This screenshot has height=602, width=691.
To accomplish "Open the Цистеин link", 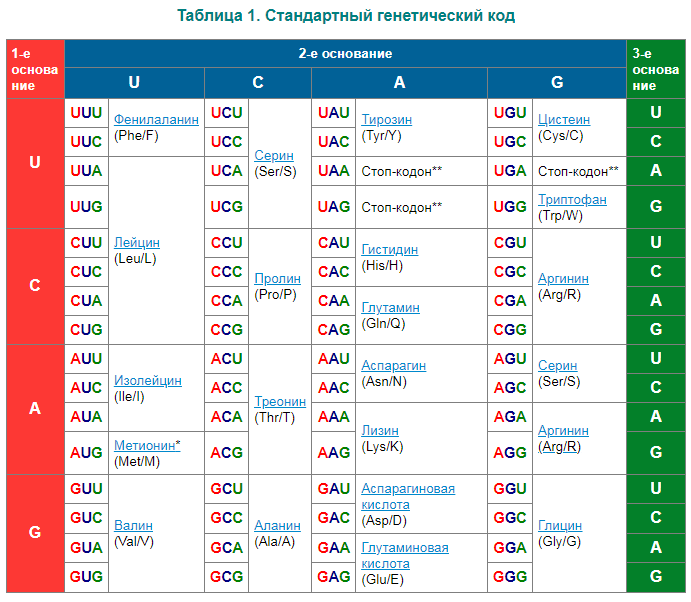I will [x=564, y=119].
